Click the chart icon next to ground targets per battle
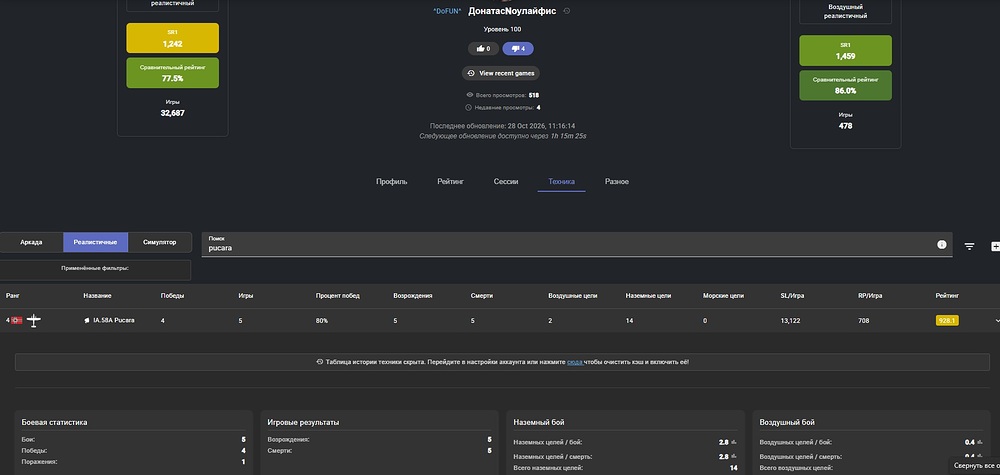The image size is (1000, 475). 734,442
